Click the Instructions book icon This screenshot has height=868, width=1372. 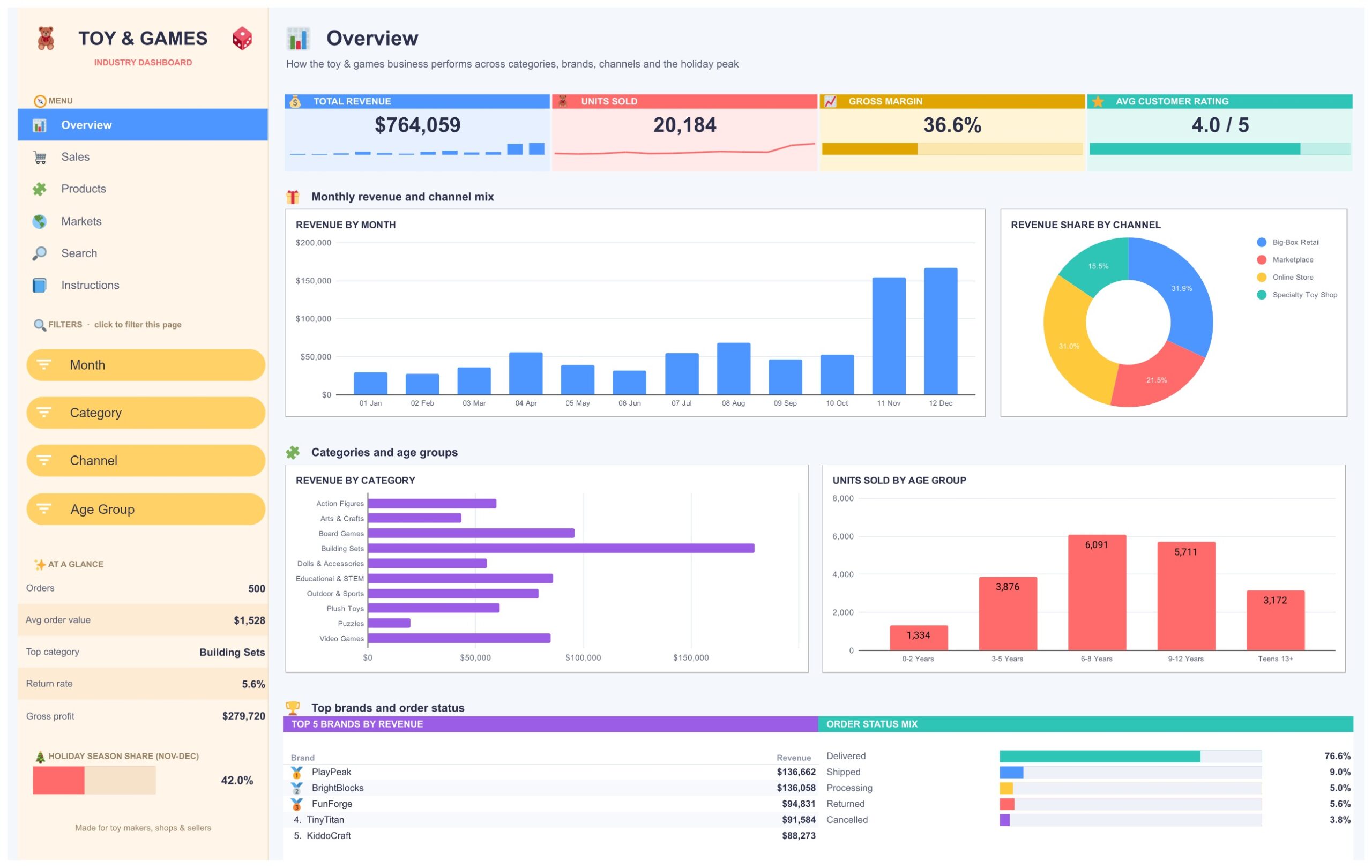(x=39, y=285)
